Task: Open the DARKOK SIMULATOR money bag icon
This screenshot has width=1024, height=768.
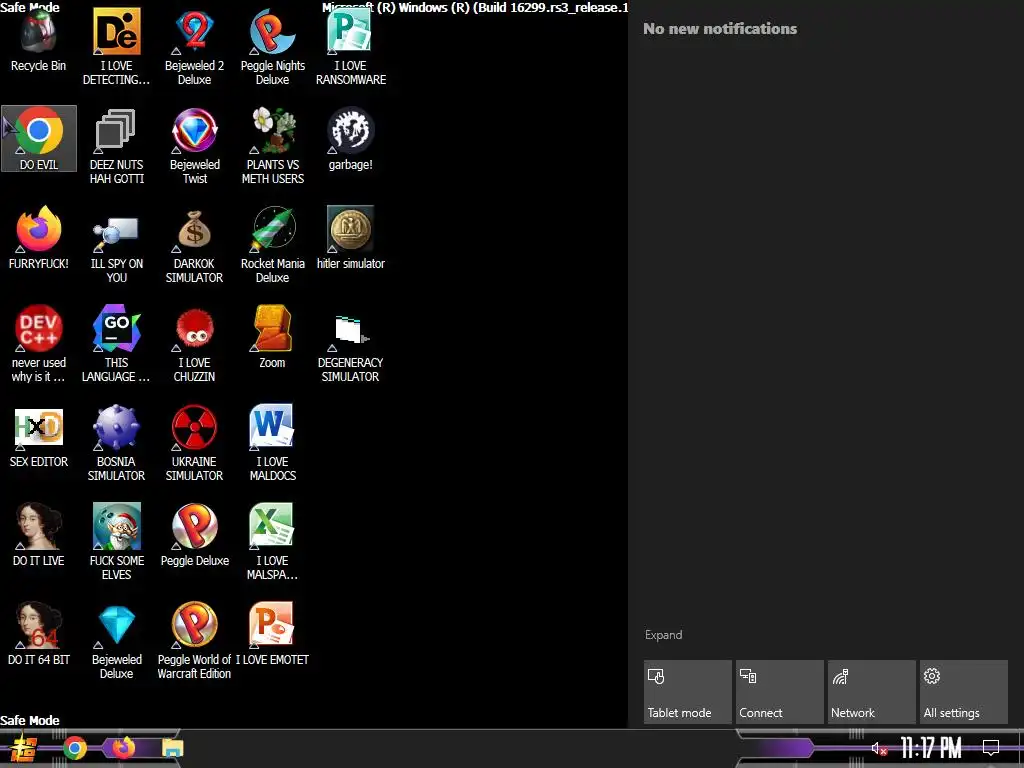Action: (x=194, y=246)
